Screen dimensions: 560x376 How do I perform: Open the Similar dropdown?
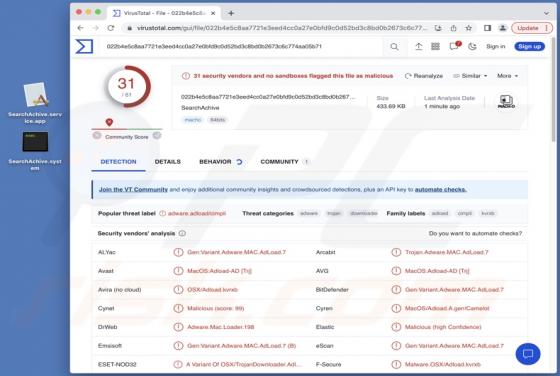(470, 76)
